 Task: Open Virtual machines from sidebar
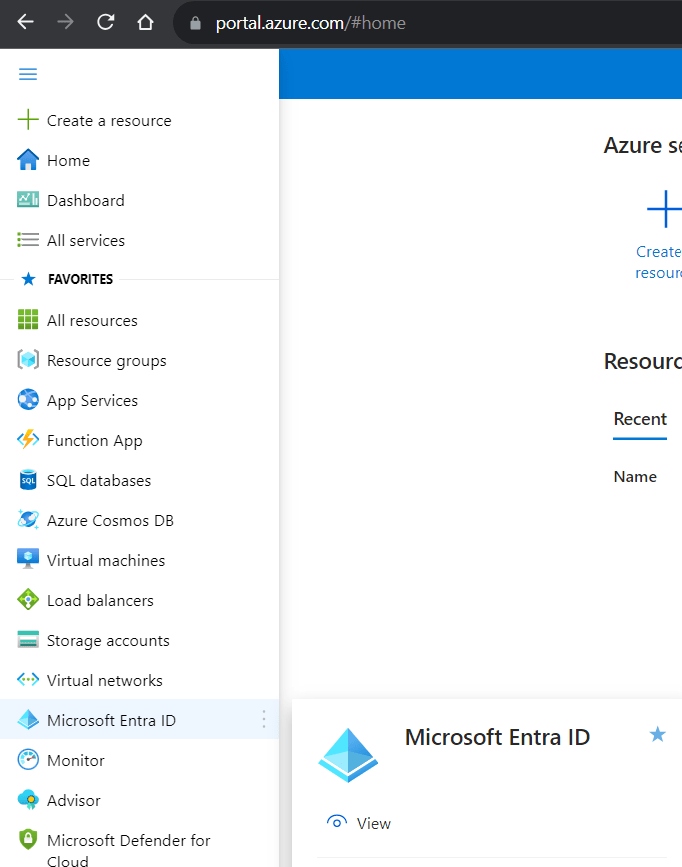pyautogui.click(x=105, y=560)
